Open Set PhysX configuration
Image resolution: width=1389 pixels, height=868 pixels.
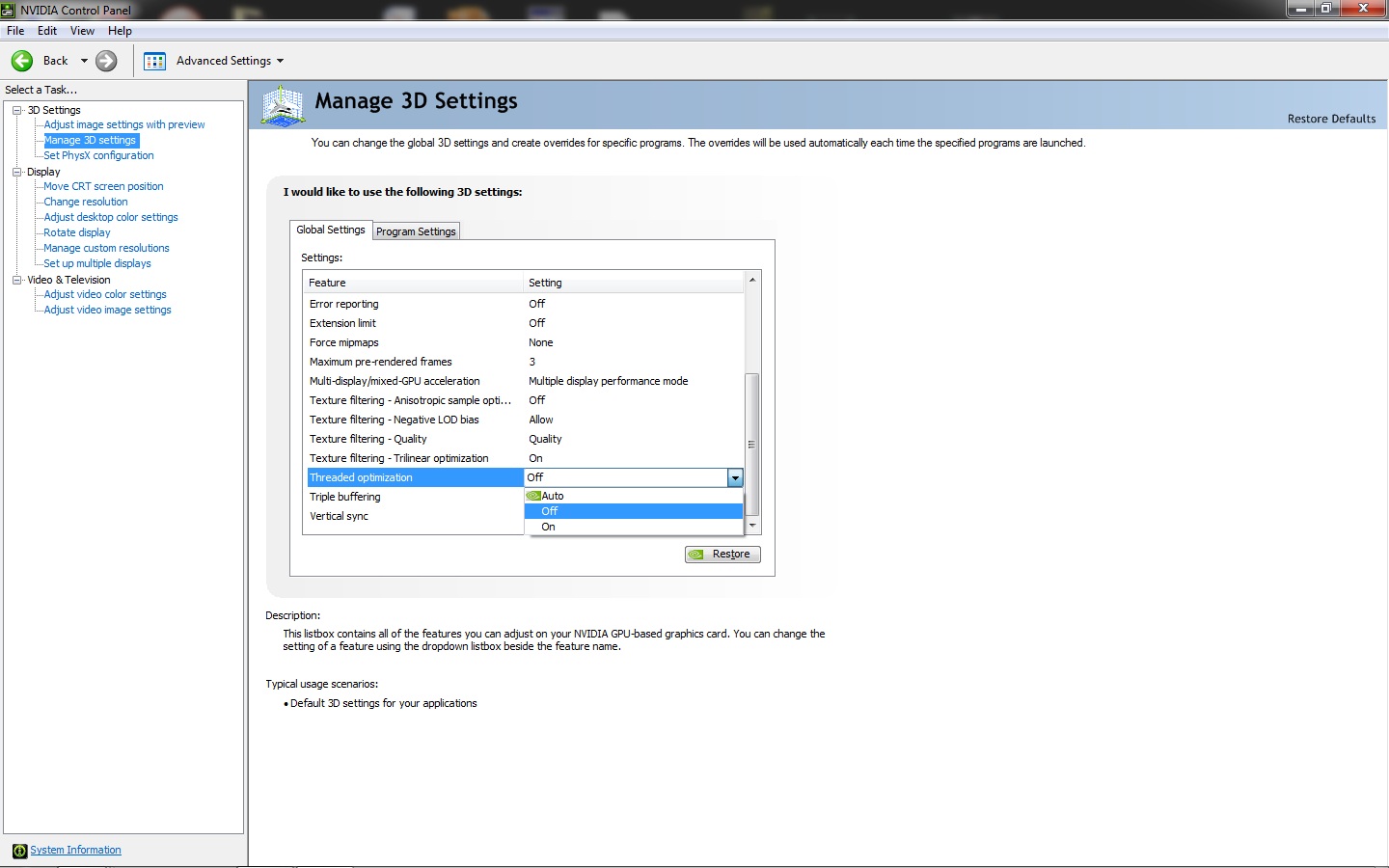[x=98, y=155]
